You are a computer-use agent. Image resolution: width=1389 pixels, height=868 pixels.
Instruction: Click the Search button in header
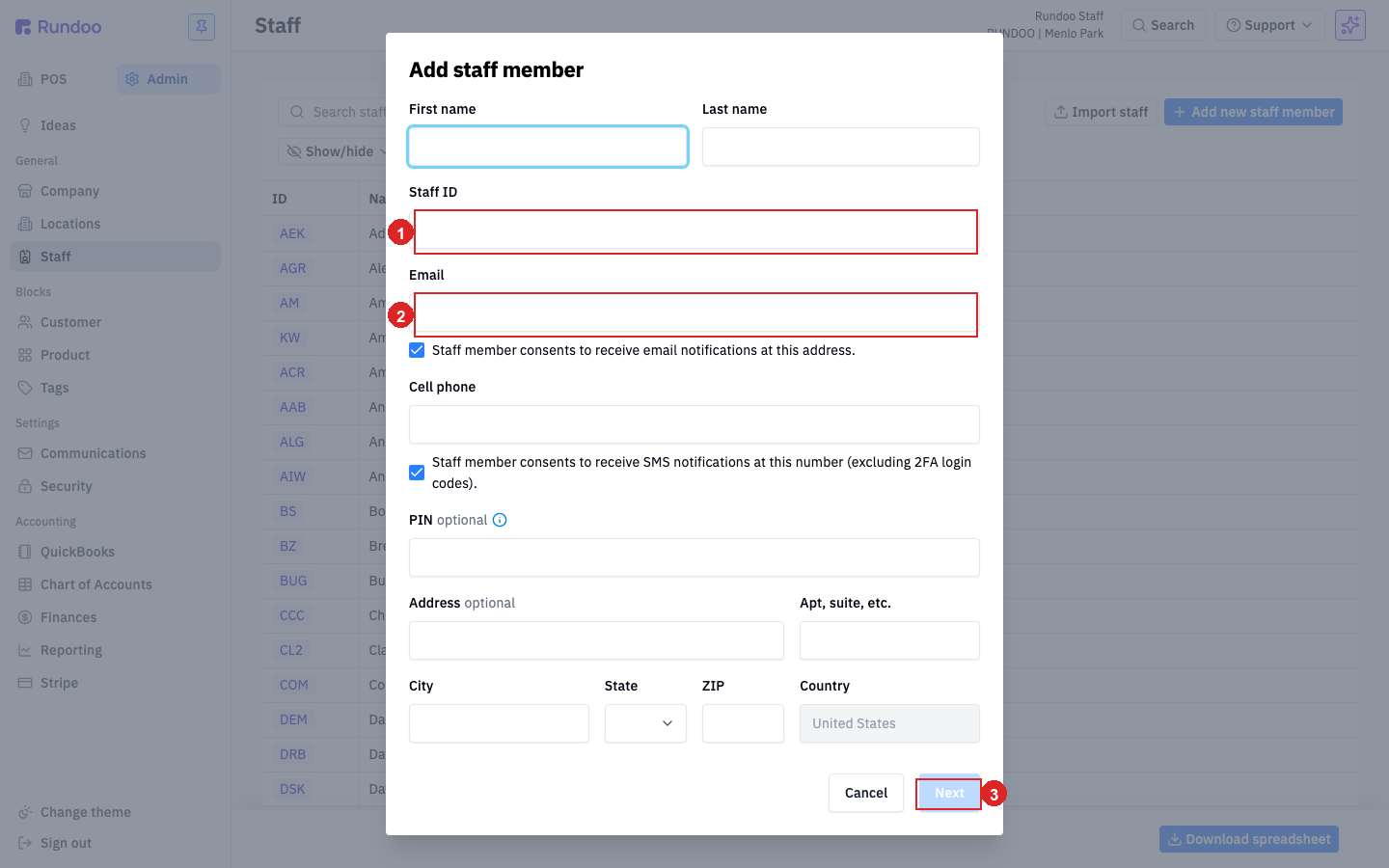click(1163, 25)
